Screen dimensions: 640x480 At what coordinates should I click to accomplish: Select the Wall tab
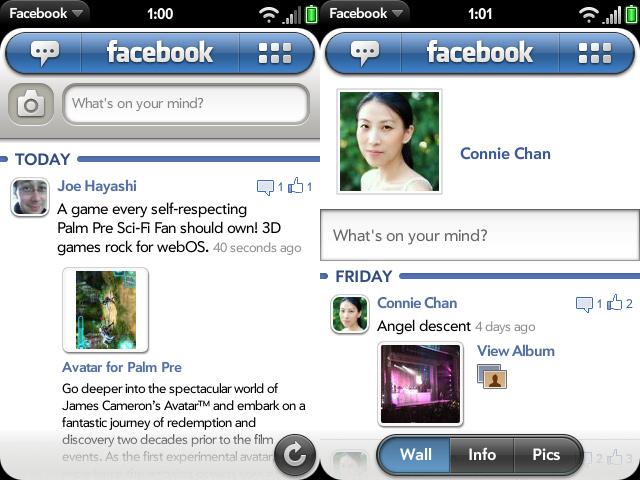click(416, 455)
